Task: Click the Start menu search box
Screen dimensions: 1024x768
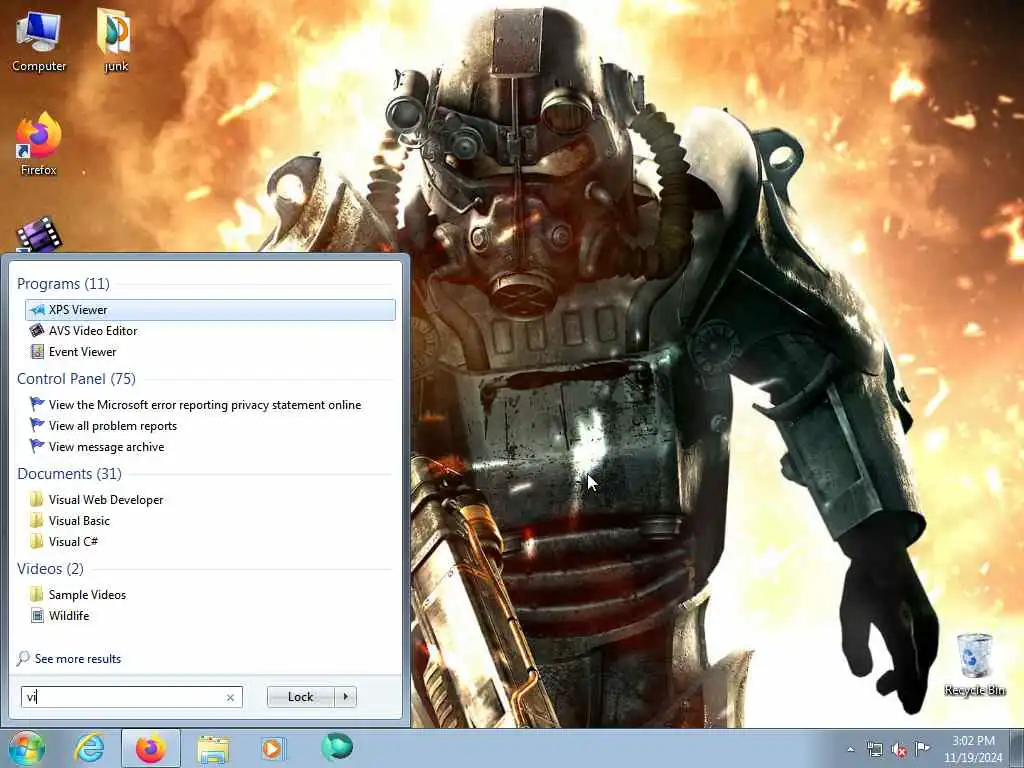Action: pos(131,697)
